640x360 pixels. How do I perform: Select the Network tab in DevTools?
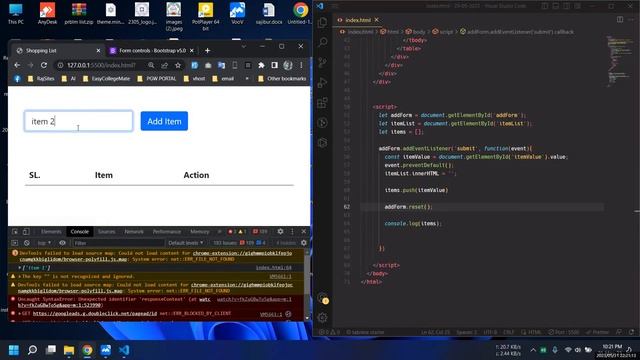(134, 231)
